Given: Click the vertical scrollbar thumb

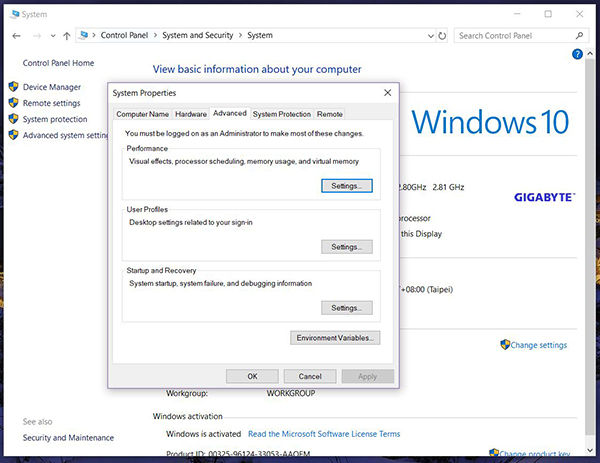Looking at the screenshot, I should [590, 245].
